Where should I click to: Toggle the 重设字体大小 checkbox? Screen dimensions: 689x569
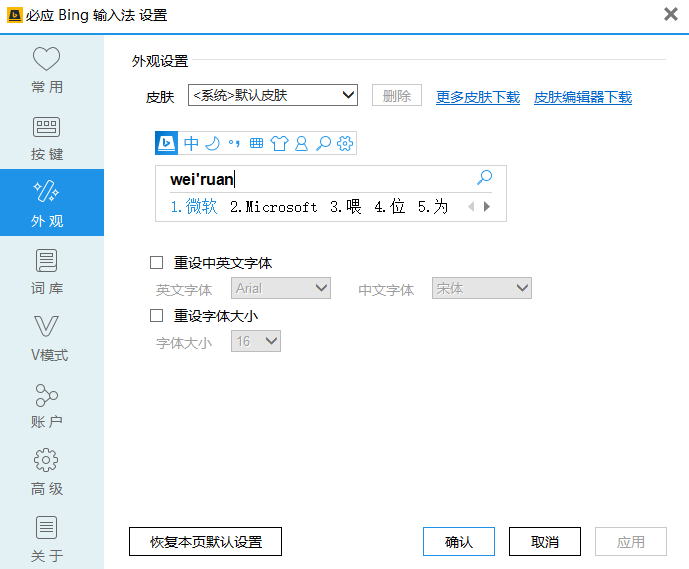(x=156, y=316)
